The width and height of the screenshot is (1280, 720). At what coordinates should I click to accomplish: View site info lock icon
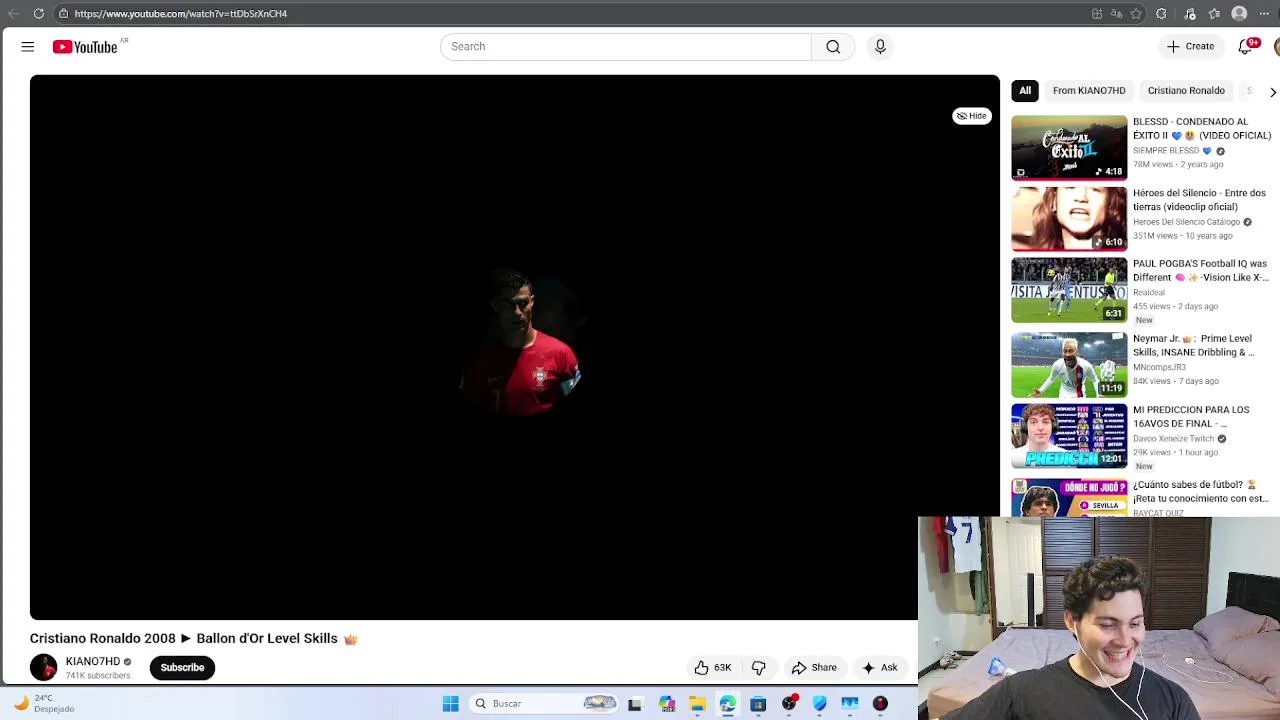coord(63,14)
